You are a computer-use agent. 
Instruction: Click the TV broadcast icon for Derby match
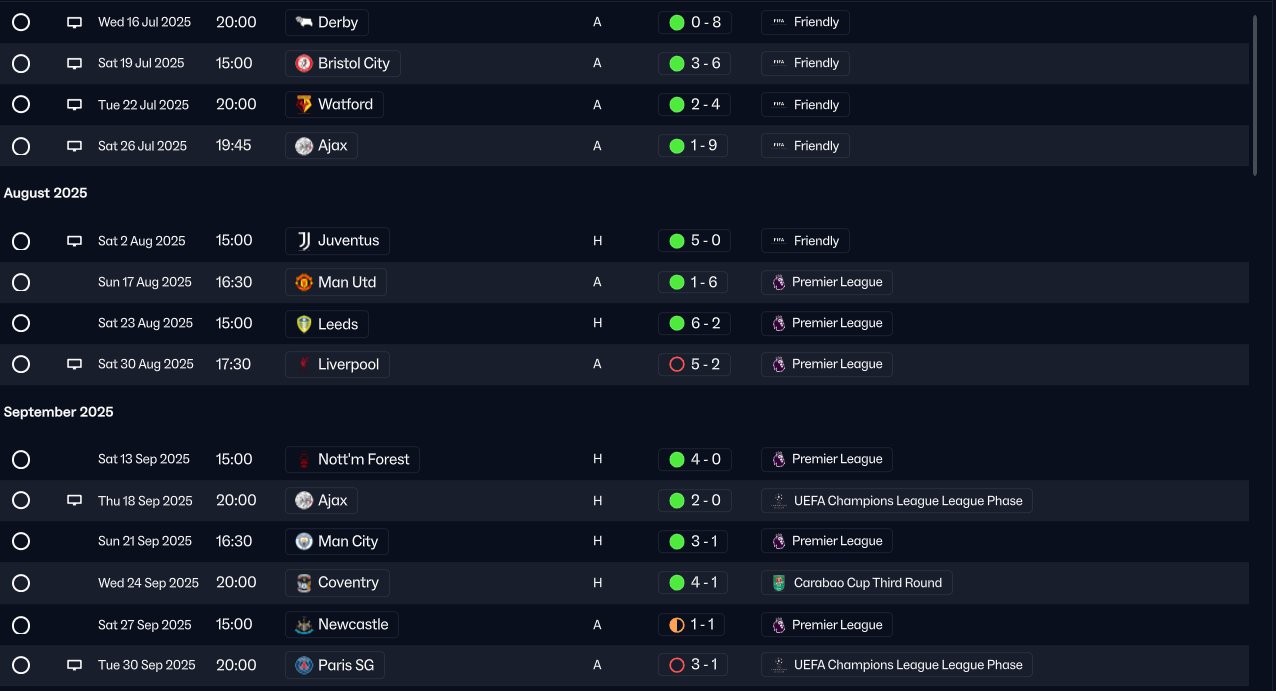pyautogui.click(x=74, y=22)
